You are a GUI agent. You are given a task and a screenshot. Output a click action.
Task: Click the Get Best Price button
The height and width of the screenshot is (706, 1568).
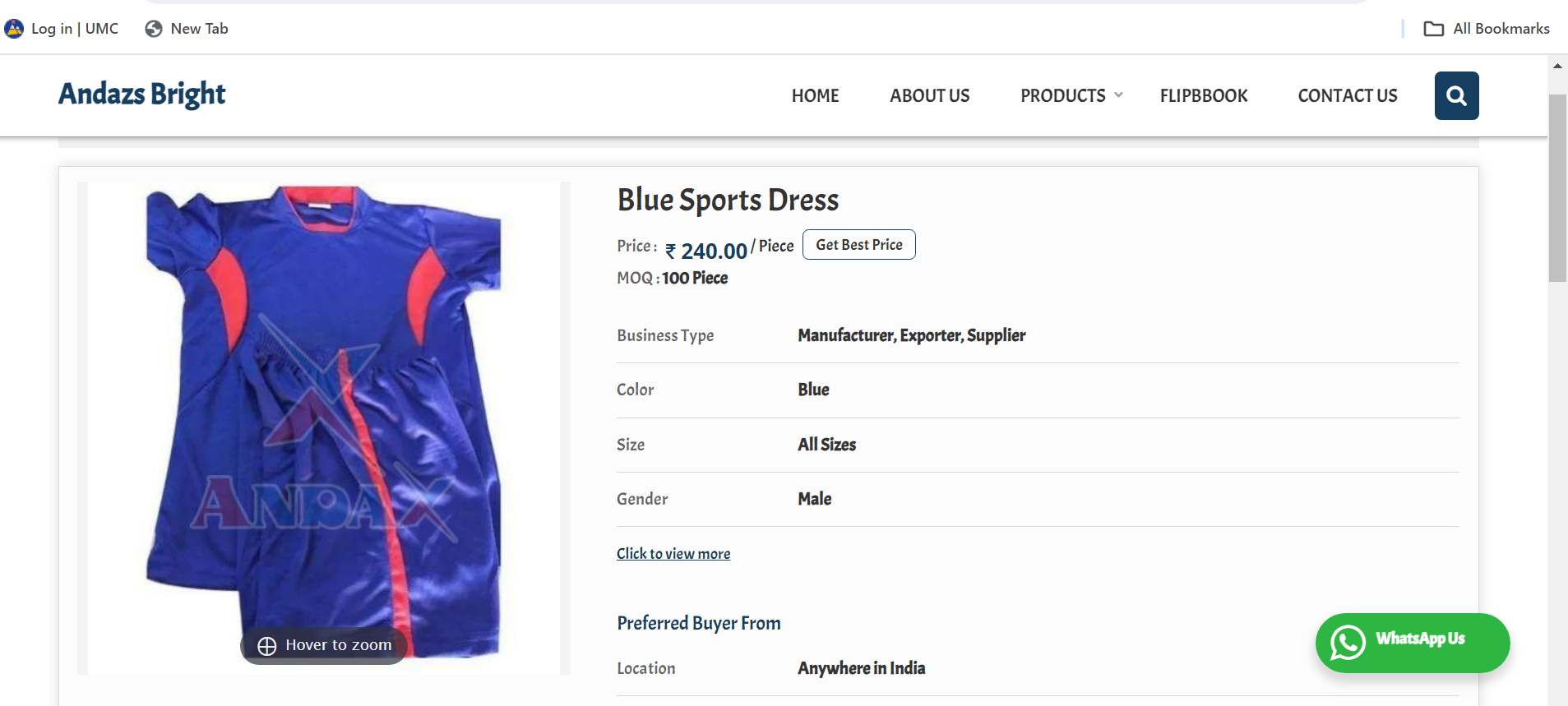pyautogui.click(x=858, y=245)
